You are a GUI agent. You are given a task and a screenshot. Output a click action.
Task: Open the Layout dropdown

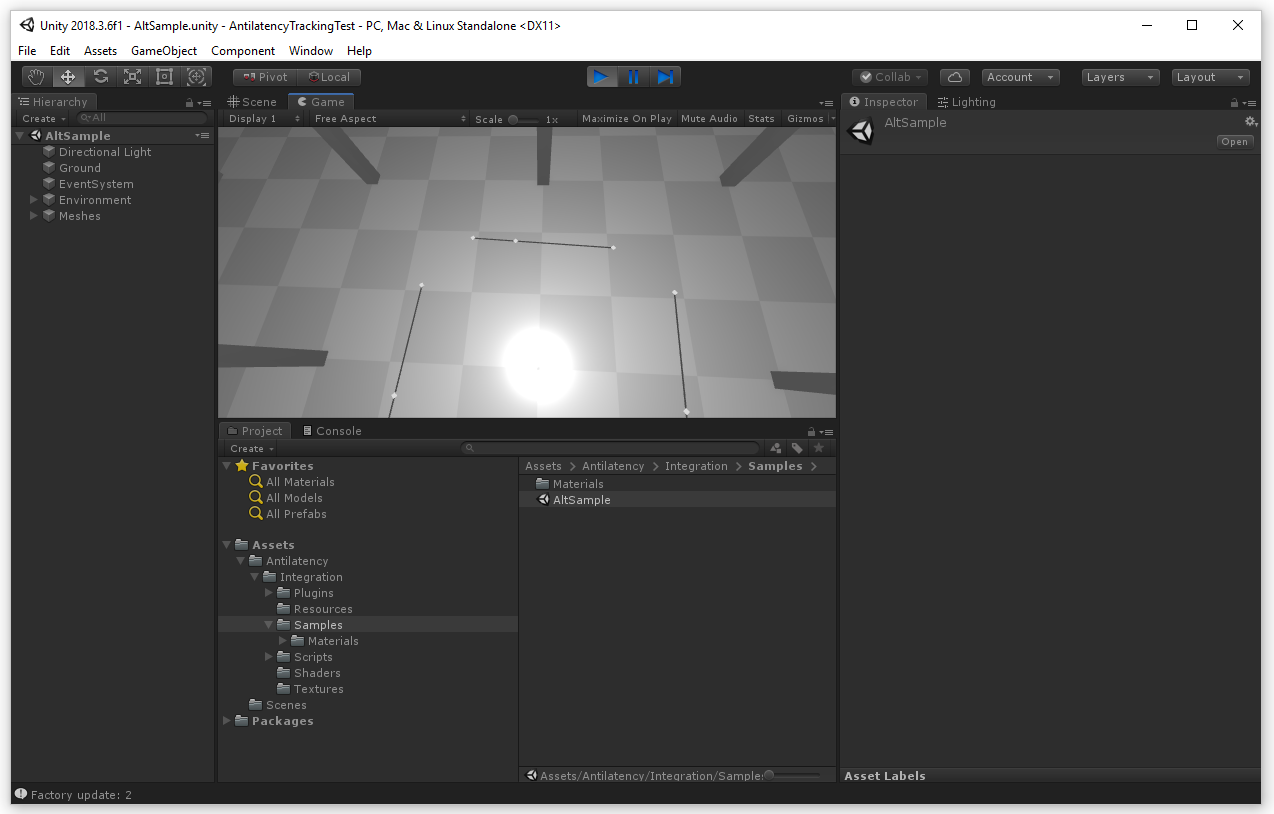pos(1211,77)
